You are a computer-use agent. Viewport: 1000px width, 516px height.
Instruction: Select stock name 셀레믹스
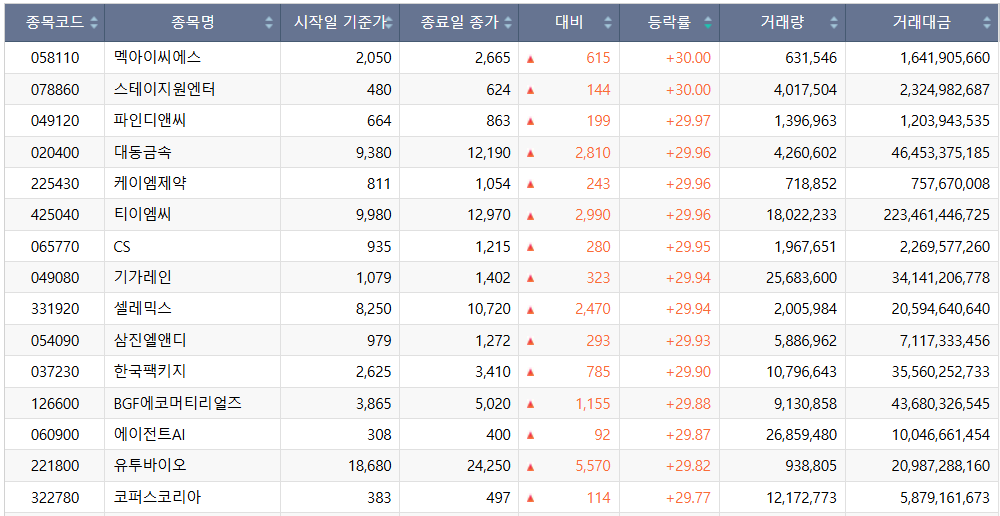pos(142,309)
